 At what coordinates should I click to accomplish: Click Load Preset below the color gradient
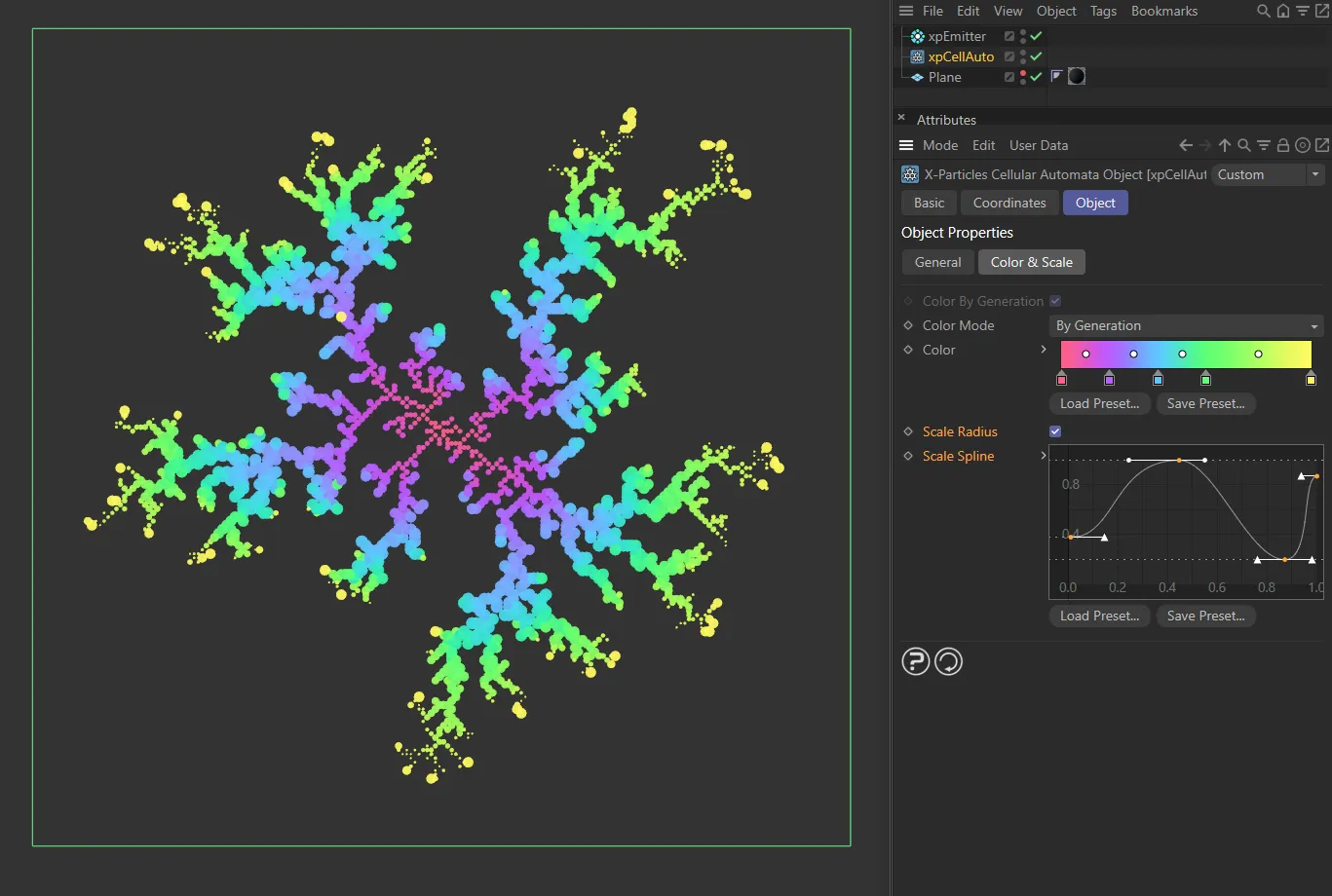(1099, 403)
